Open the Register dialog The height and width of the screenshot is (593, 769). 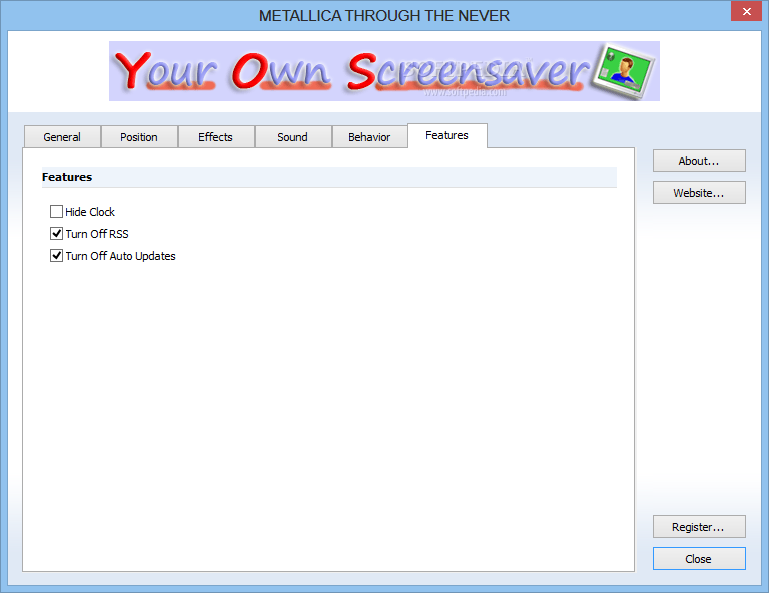point(699,527)
